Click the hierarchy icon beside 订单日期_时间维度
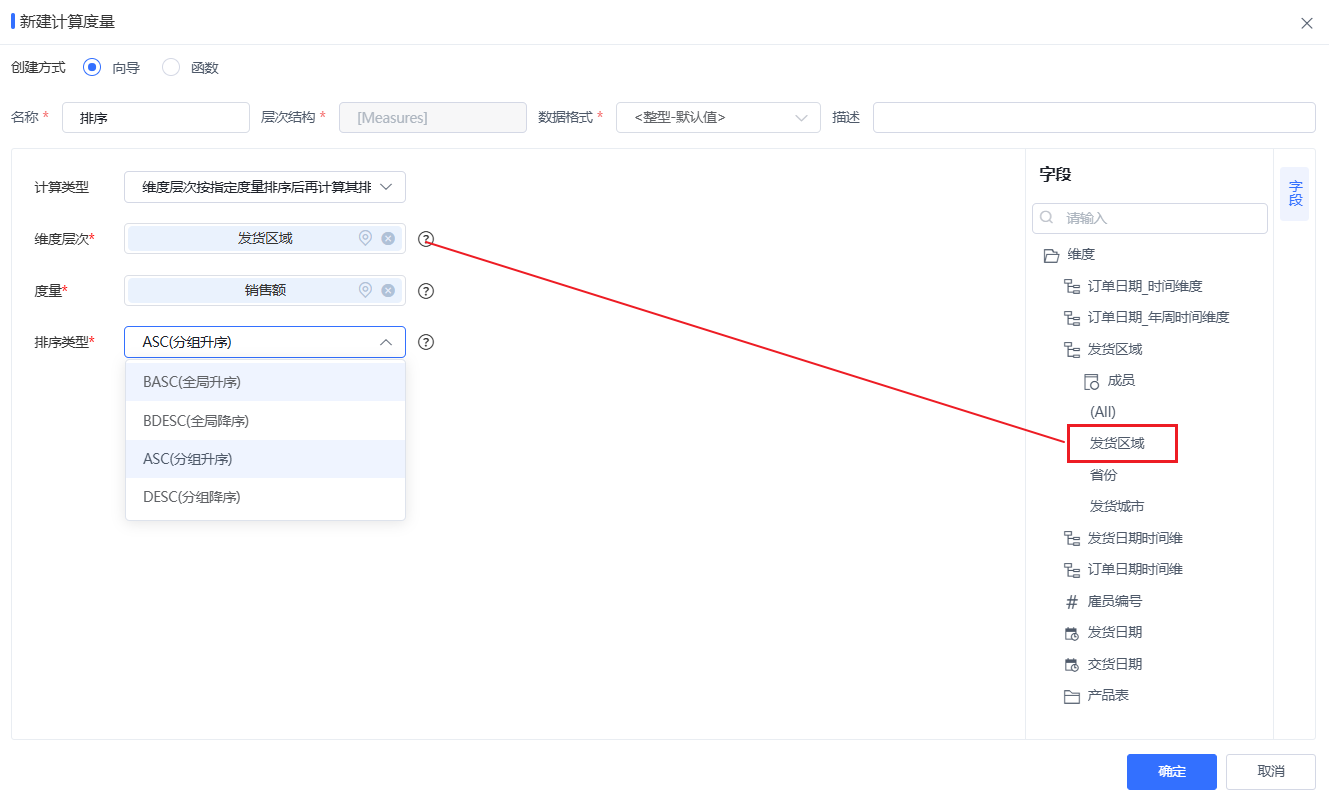The image size is (1329, 799). (1072, 287)
